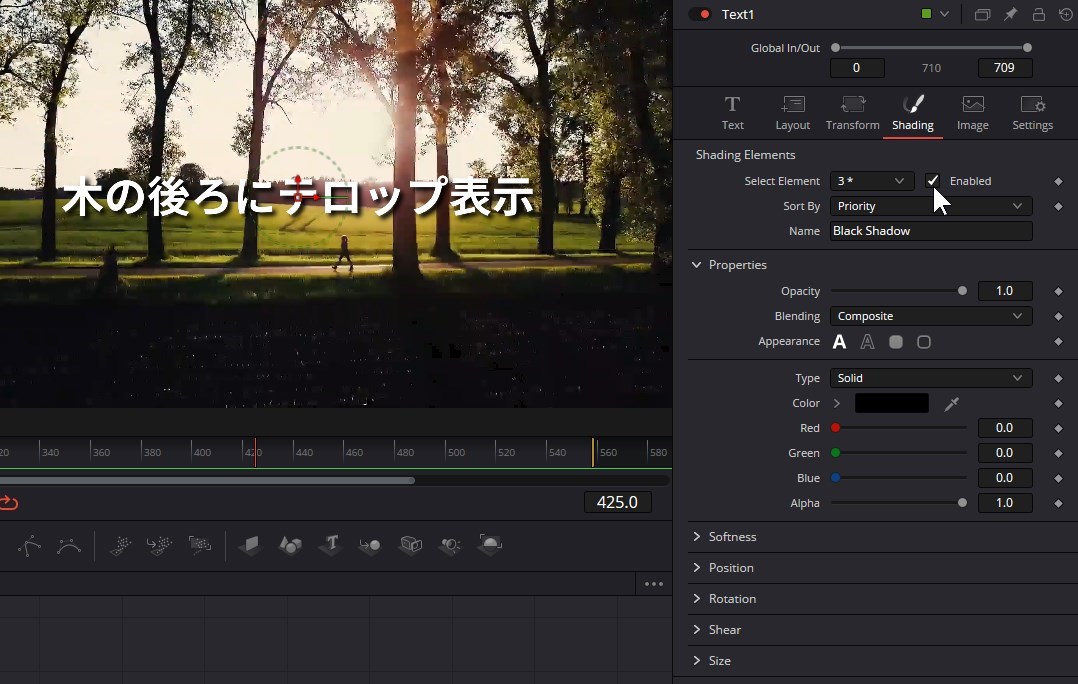Switch to the Settings tab

pos(1033,113)
